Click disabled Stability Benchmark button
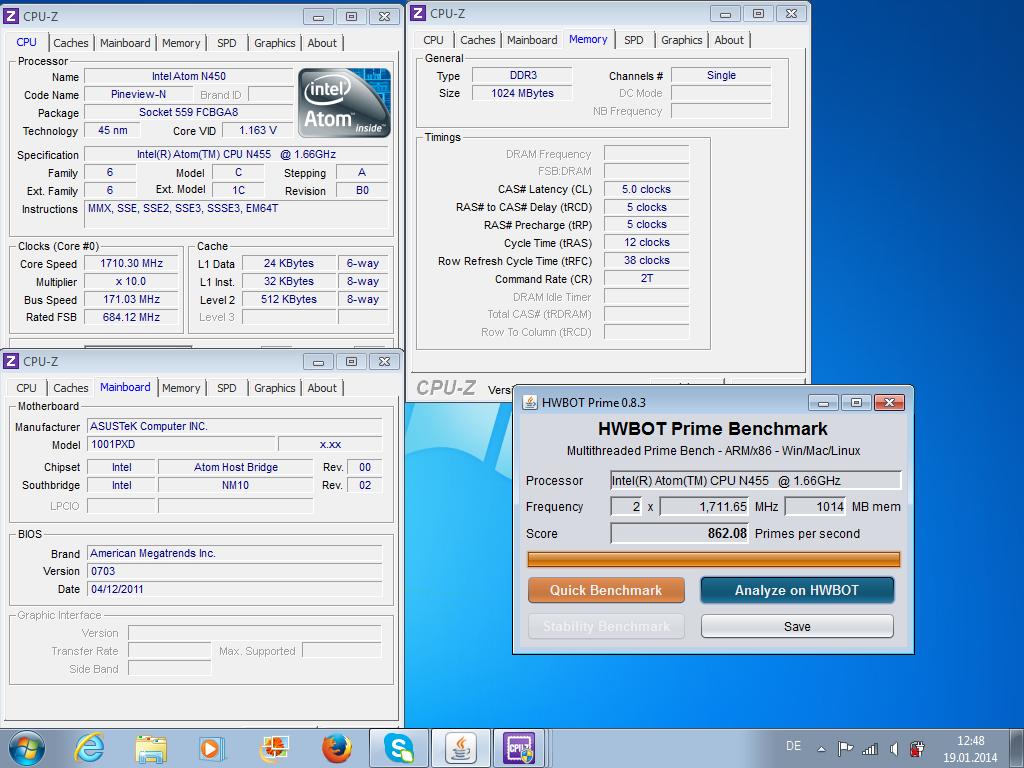 pos(606,626)
